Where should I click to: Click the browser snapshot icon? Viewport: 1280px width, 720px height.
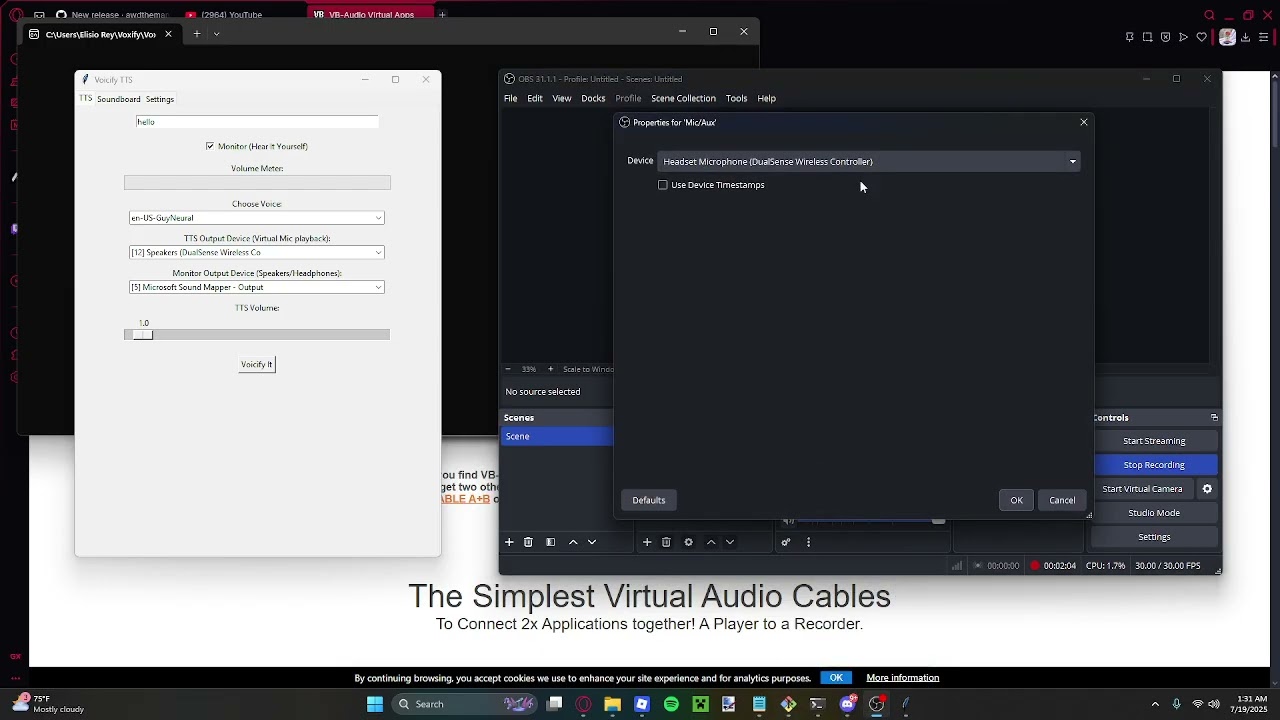click(x=1148, y=37)
